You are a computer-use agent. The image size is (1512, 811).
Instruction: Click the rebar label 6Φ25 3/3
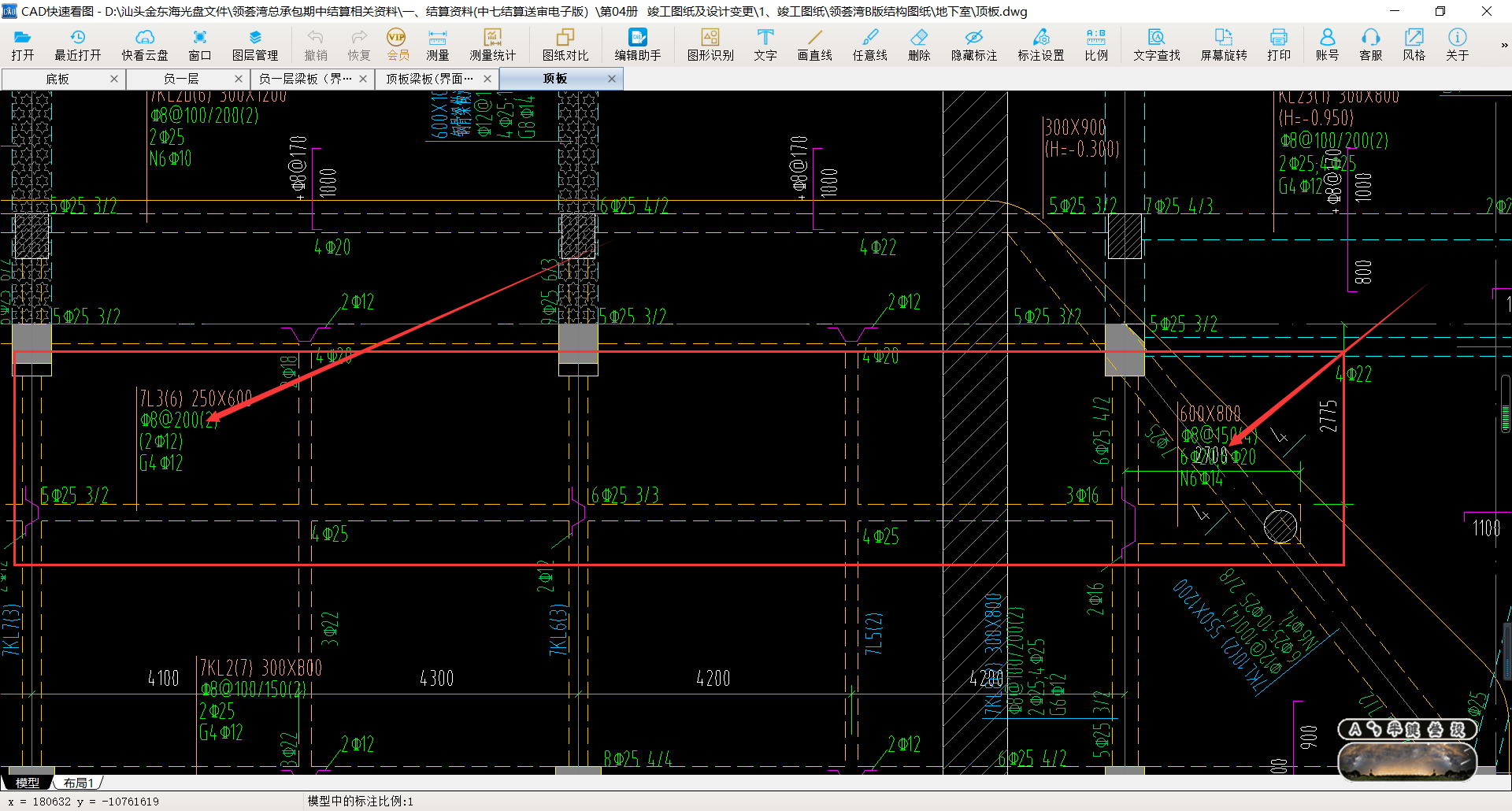coord(624,495)
